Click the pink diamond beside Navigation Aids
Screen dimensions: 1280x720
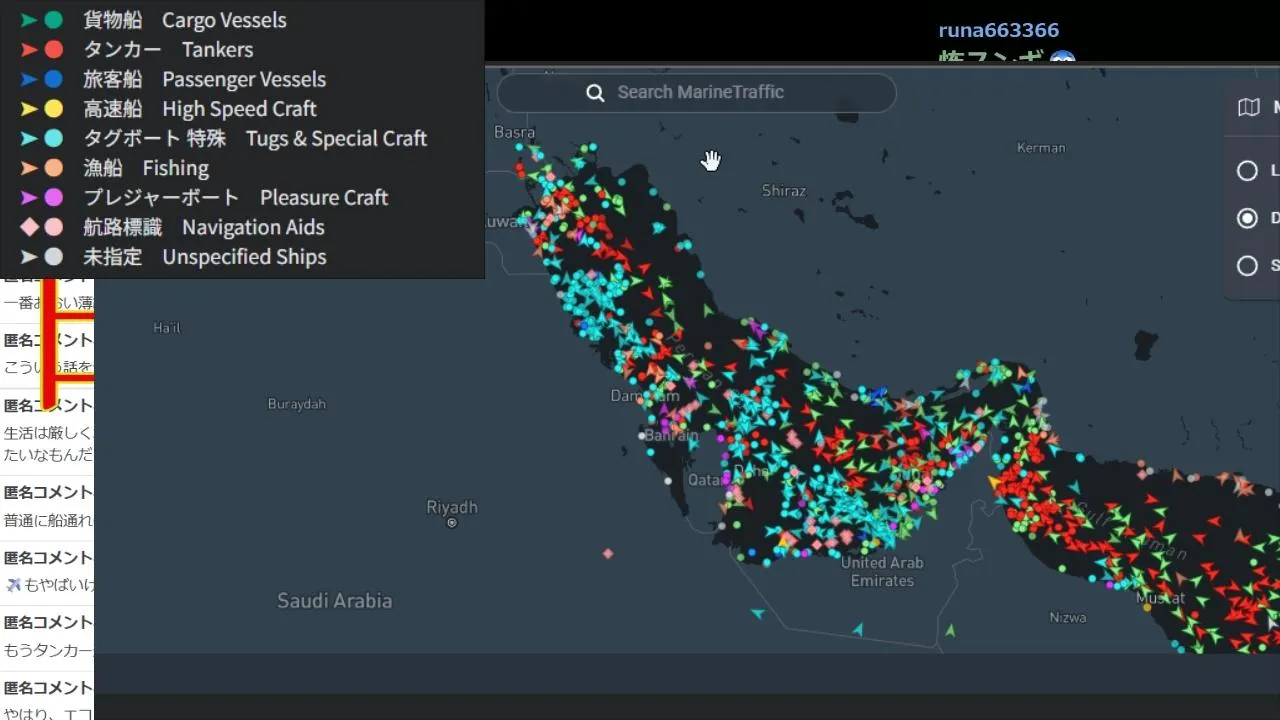click(29, 227)
